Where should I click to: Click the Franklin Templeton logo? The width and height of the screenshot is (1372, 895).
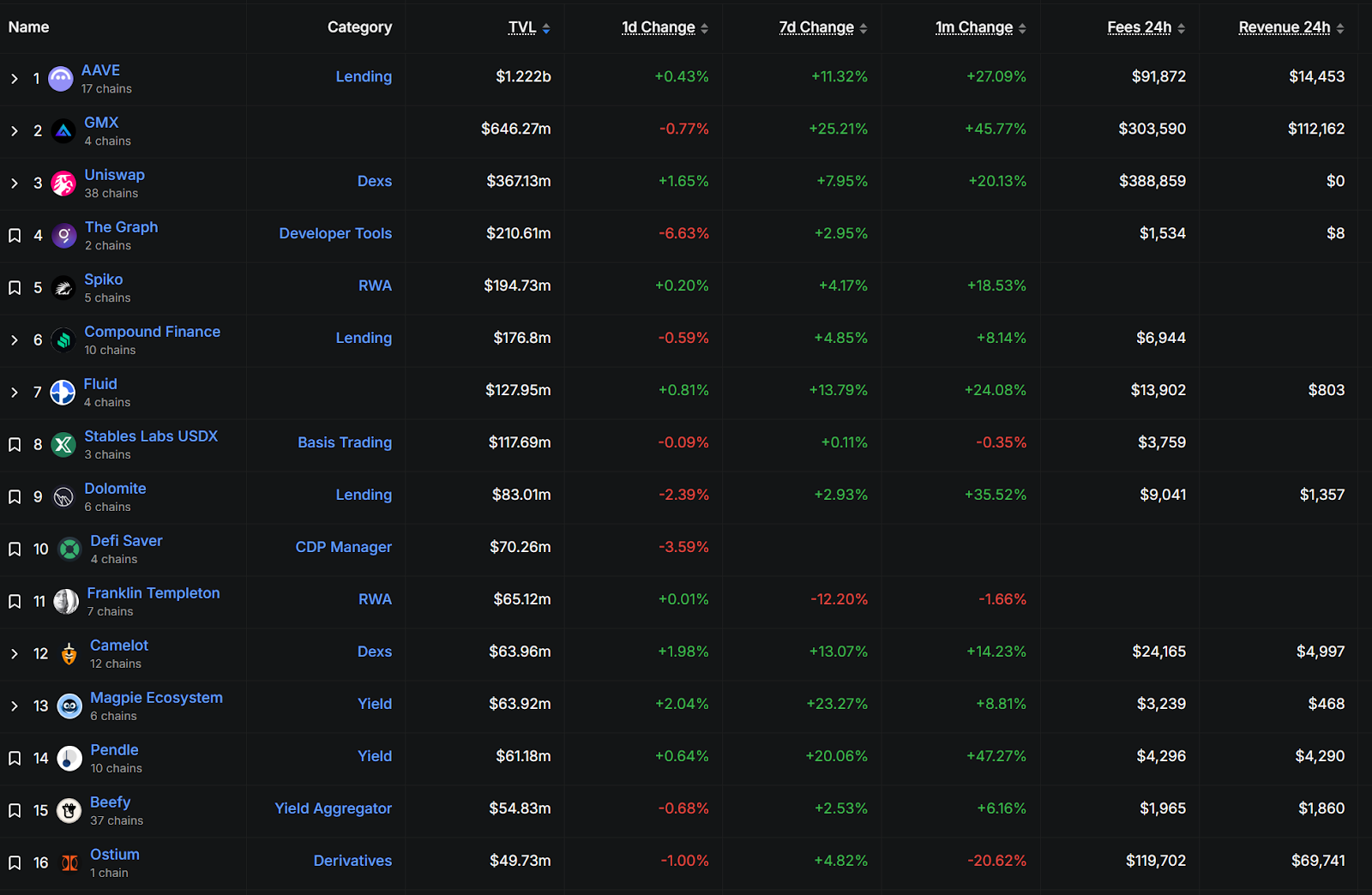66,602
